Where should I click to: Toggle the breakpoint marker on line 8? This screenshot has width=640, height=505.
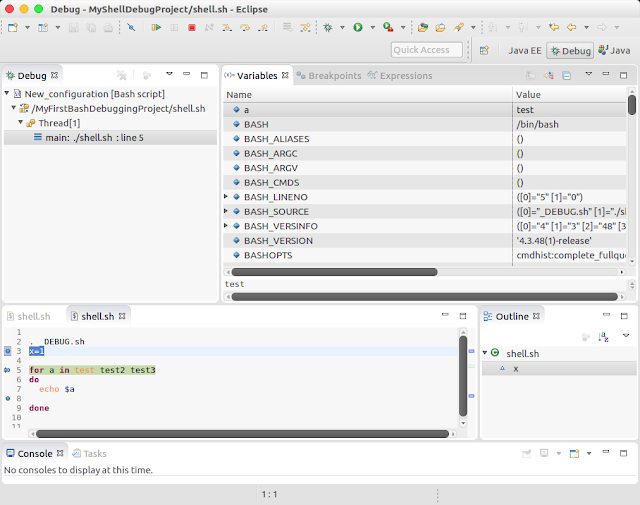coord(7,398)
